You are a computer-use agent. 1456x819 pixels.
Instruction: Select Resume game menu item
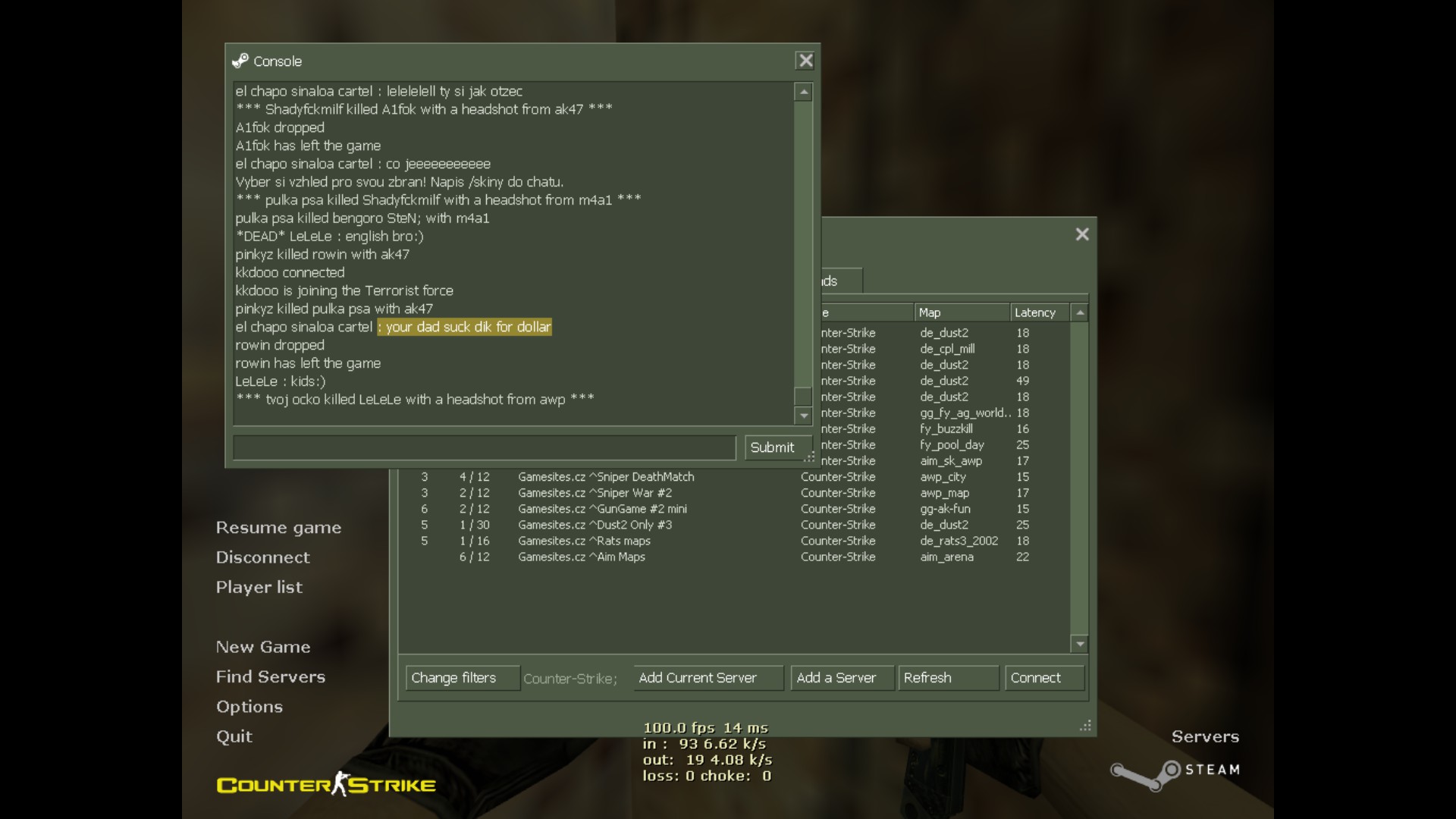click(x=278, y=528)
